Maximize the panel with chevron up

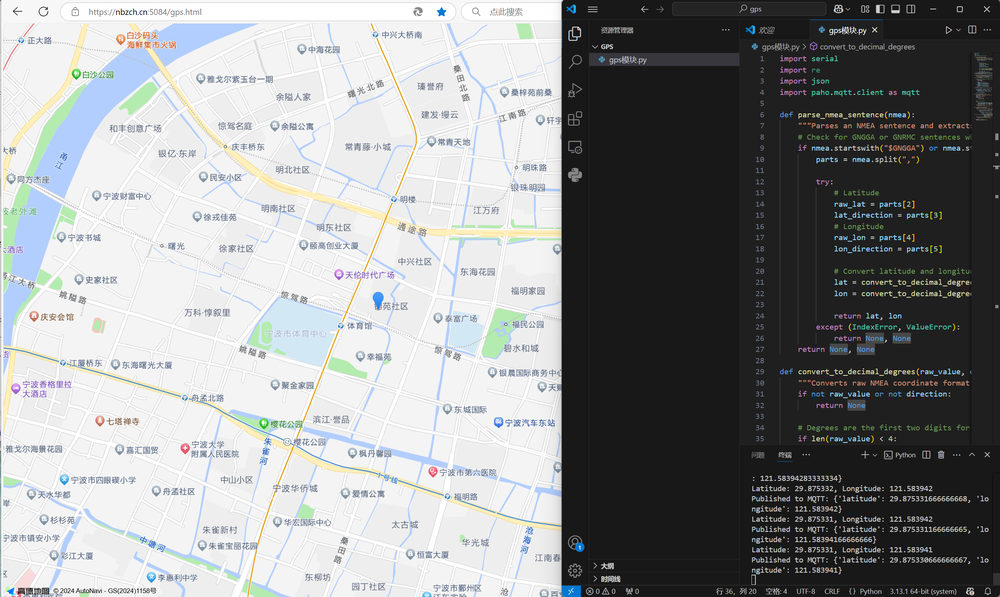pos(972,455)
